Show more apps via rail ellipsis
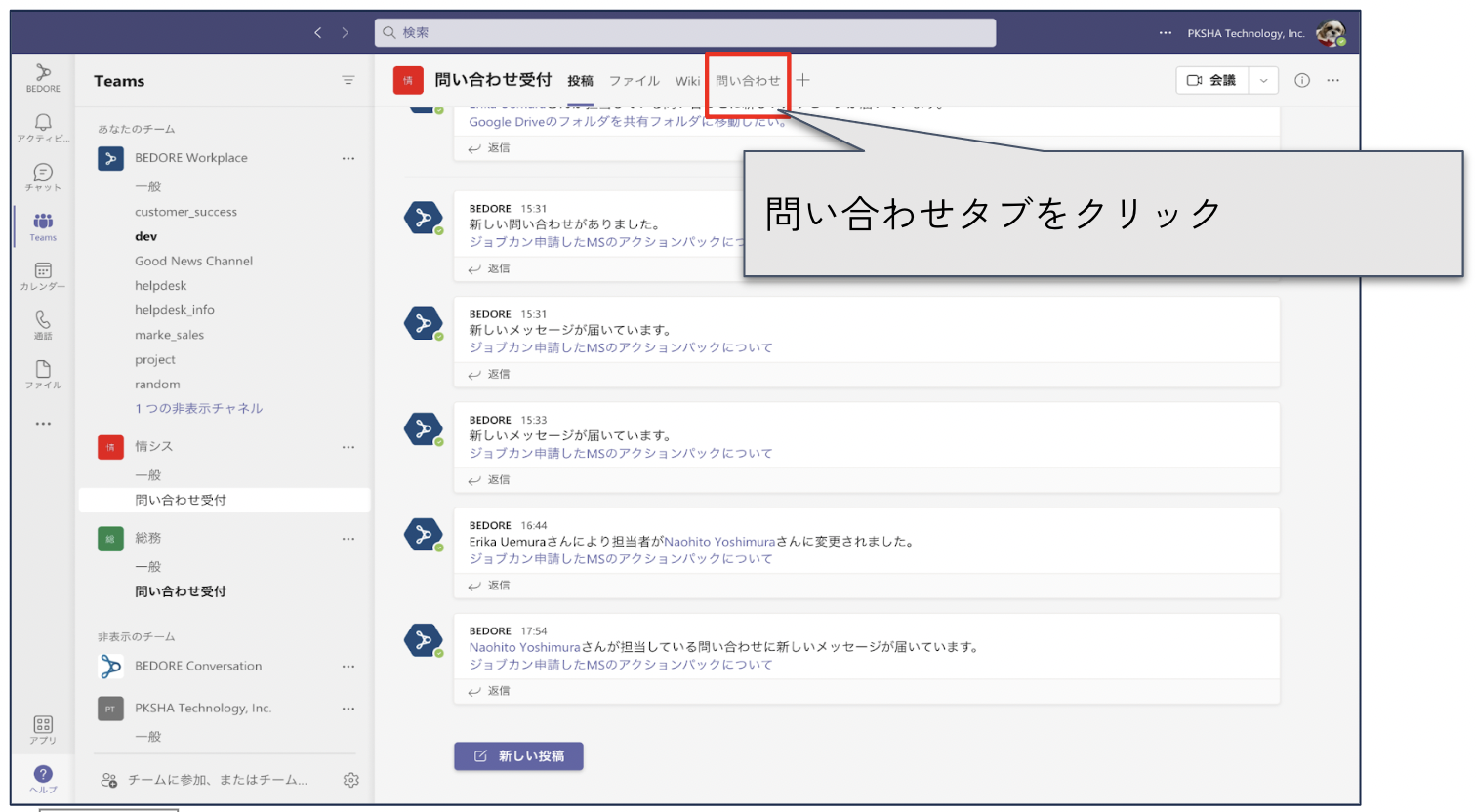The width and height of the screenshot is (1476, 812). (x=43, y=424)
